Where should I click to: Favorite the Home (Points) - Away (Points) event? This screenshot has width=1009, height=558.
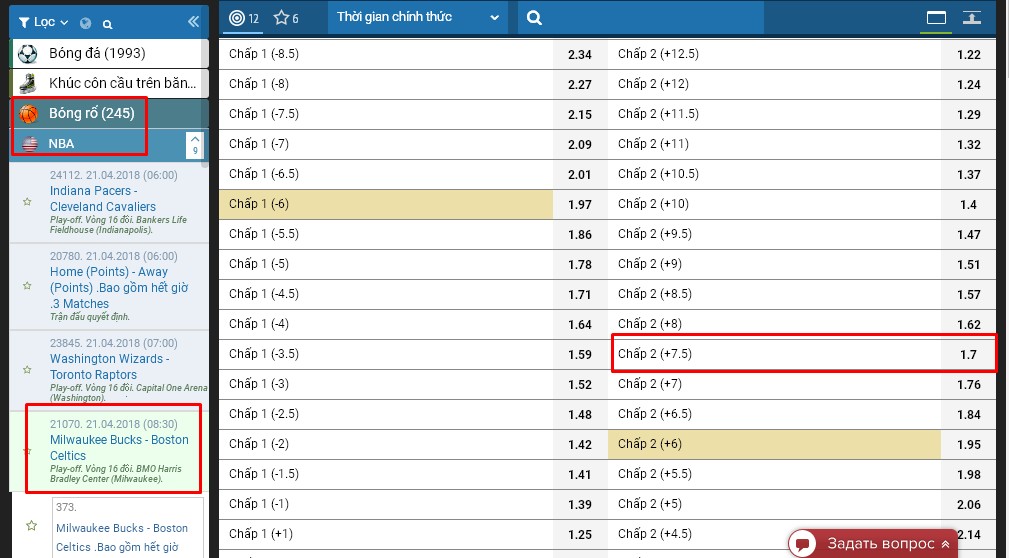(27, 286)
